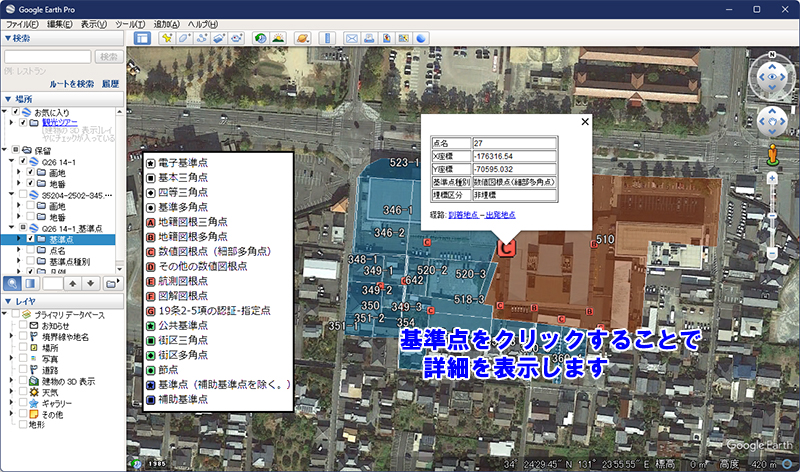The height and width of the screenshot is (472, 800).
Task: Expand the 観光ツアー folder
Action: click(12, 122)
